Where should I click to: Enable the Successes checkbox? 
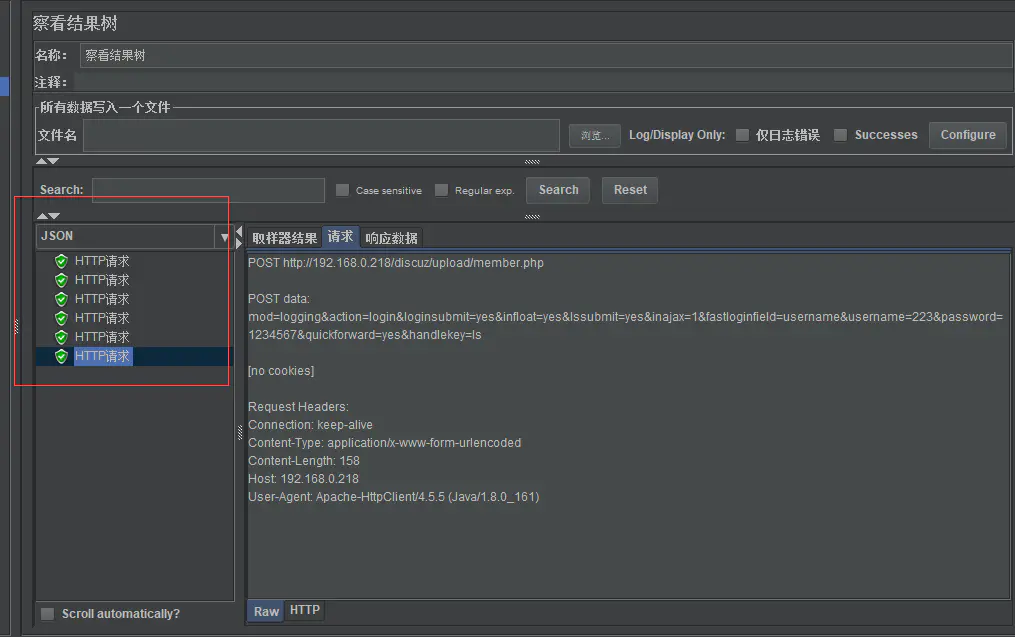pos(841,135)
